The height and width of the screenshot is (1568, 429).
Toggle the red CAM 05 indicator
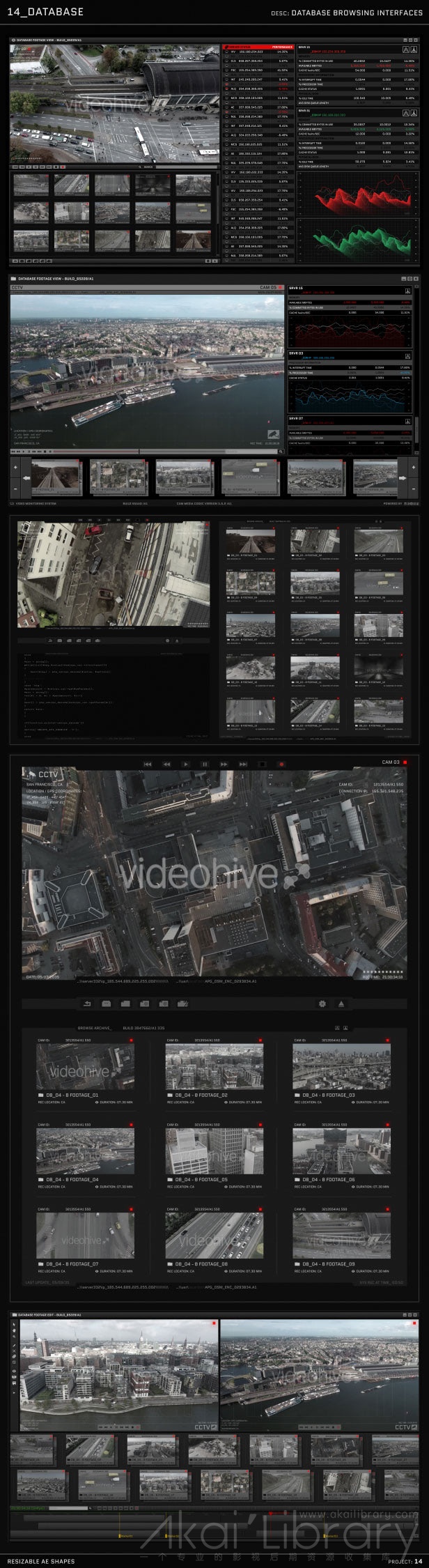280,287
